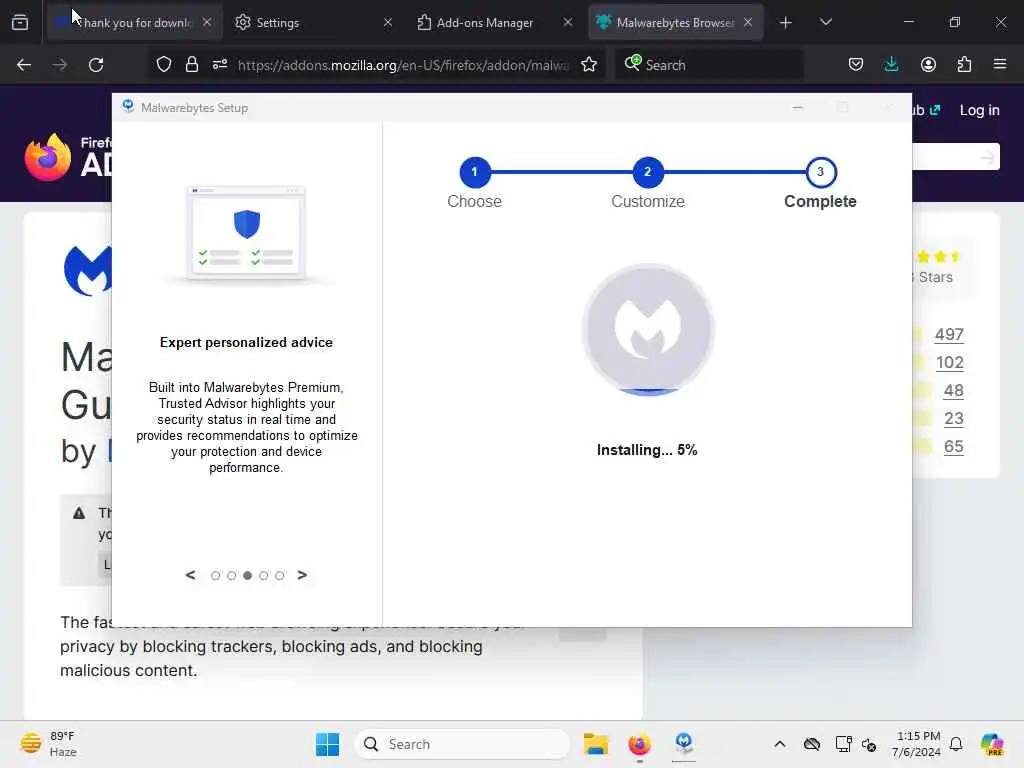Open the 65 one-star reviews link

click(x=953, y=447)
